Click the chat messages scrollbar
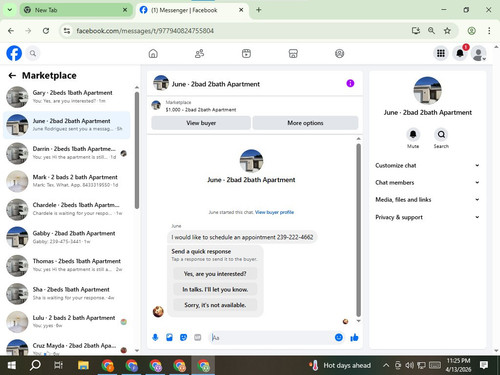Image resolution: width=500 pixels, height=375 pixels. (x=359, y=230)
